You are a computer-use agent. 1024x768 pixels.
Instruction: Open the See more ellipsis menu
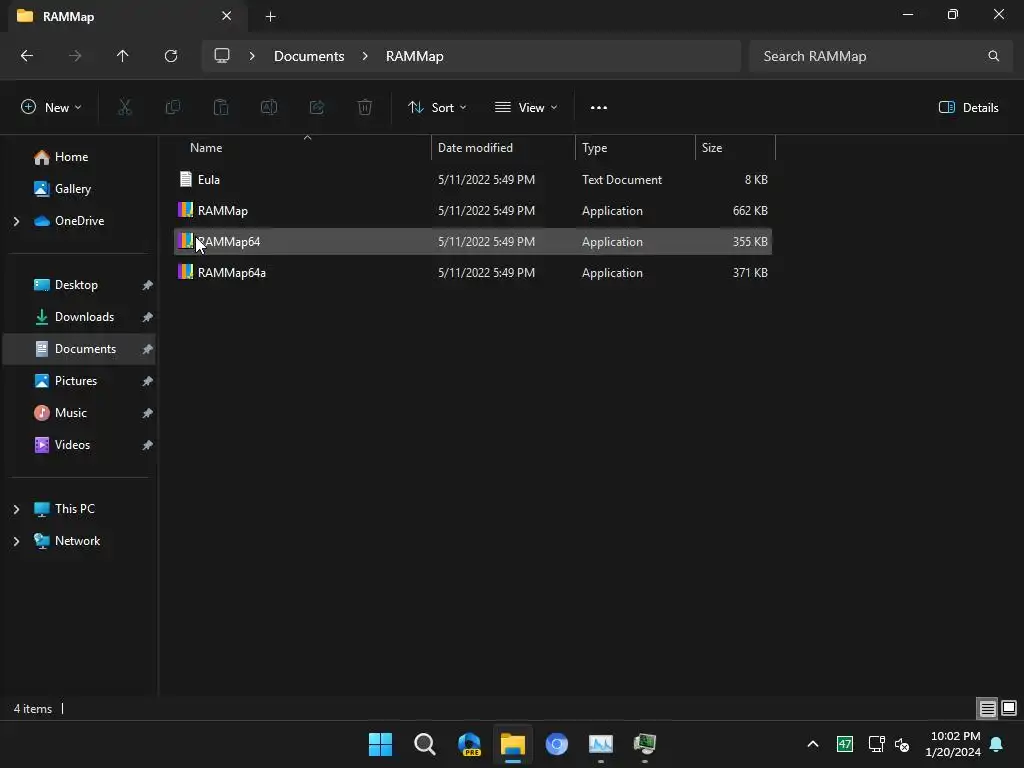point(599,108)
